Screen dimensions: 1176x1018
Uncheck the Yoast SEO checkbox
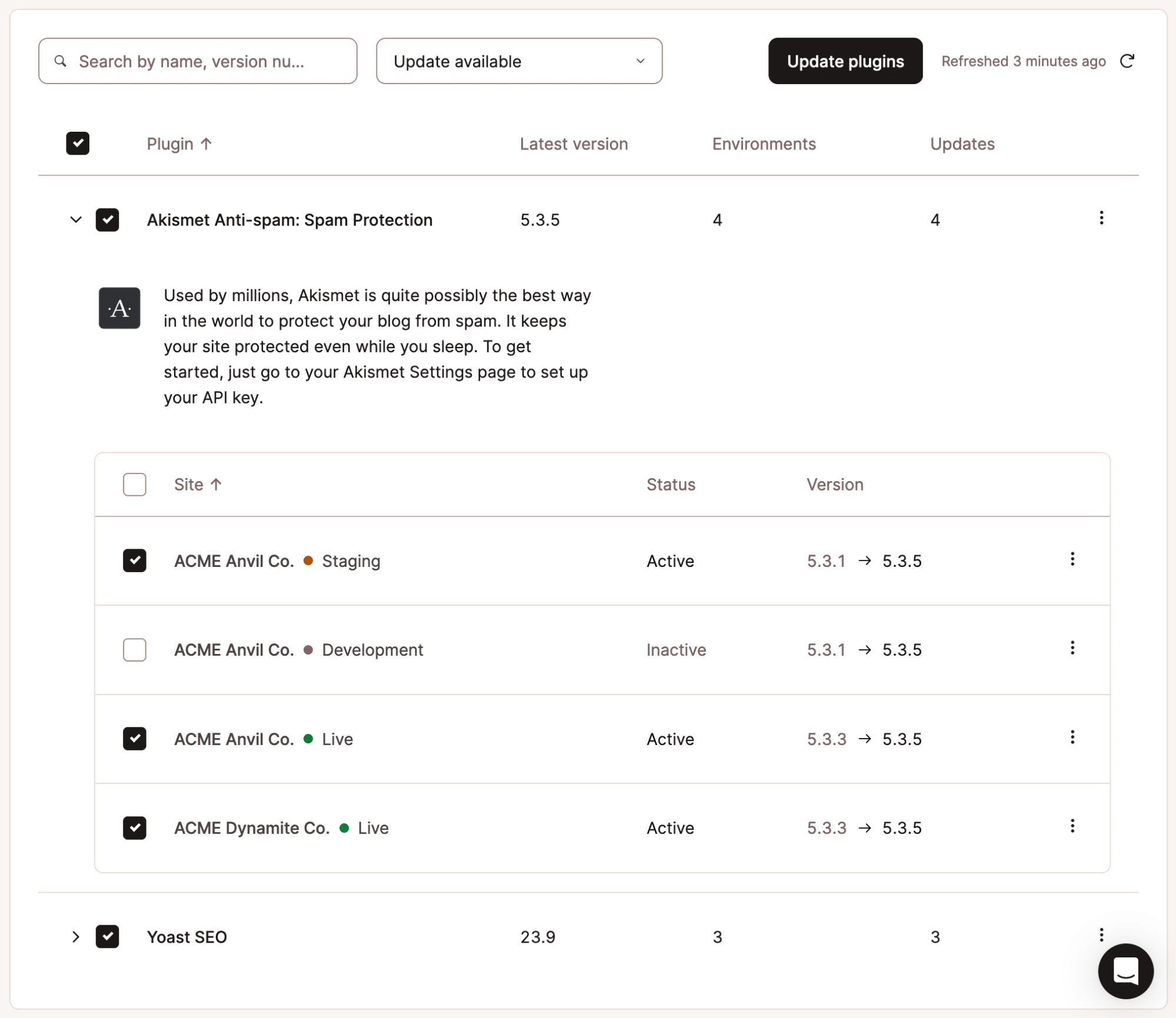tap(107, 936)
